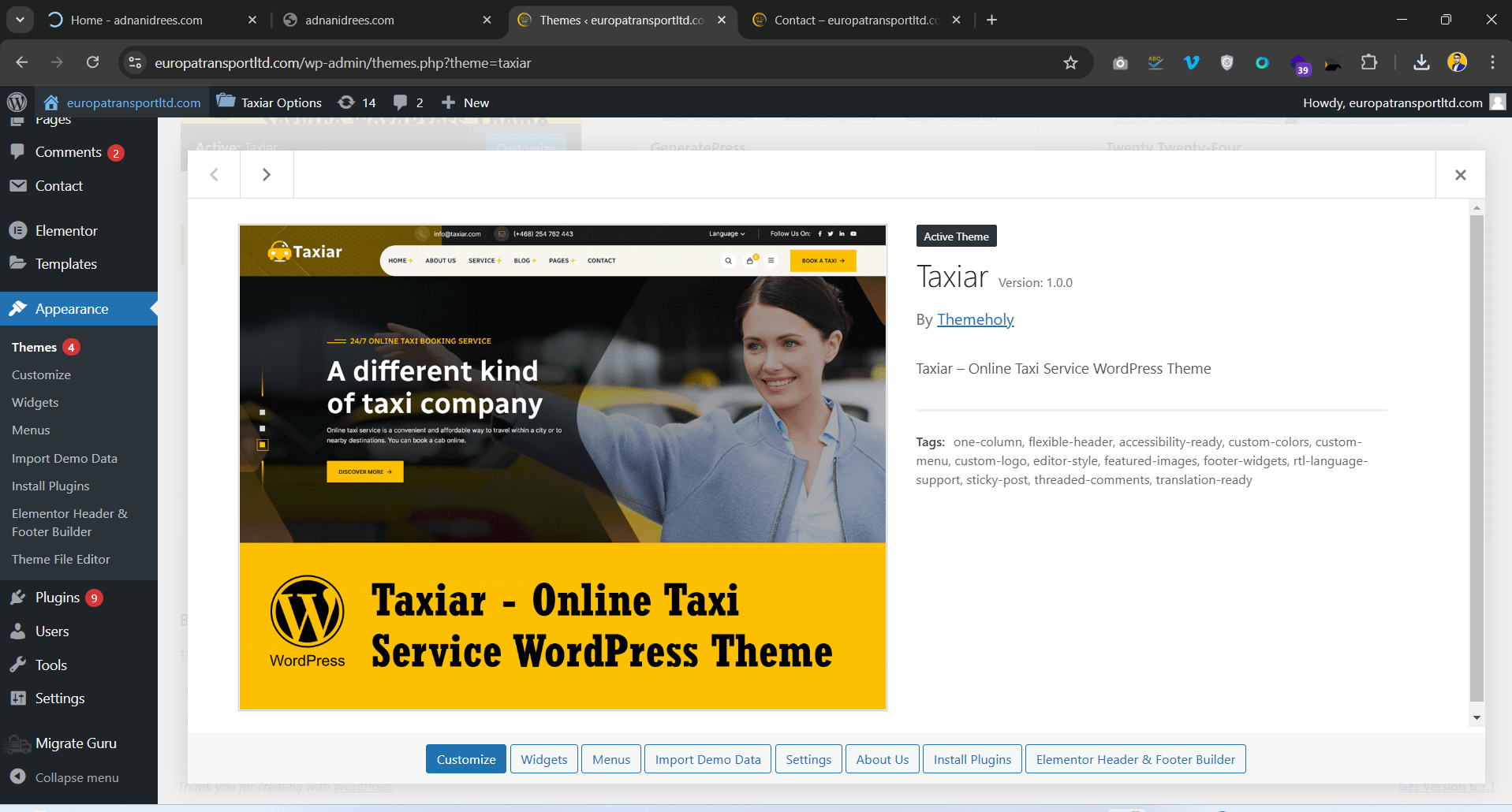This screenshot has height=812, width=1512.
Task: Open Migrate Guru in sidebar
Action: 76,743
